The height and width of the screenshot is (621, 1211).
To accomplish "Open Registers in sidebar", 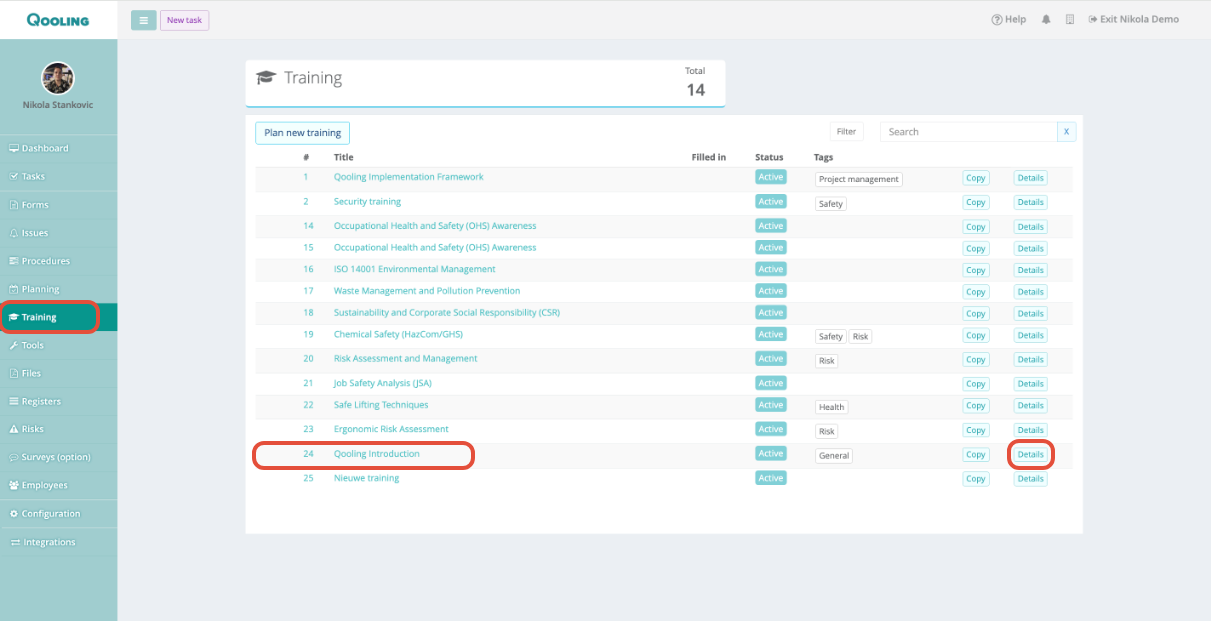I will (58, 401).
